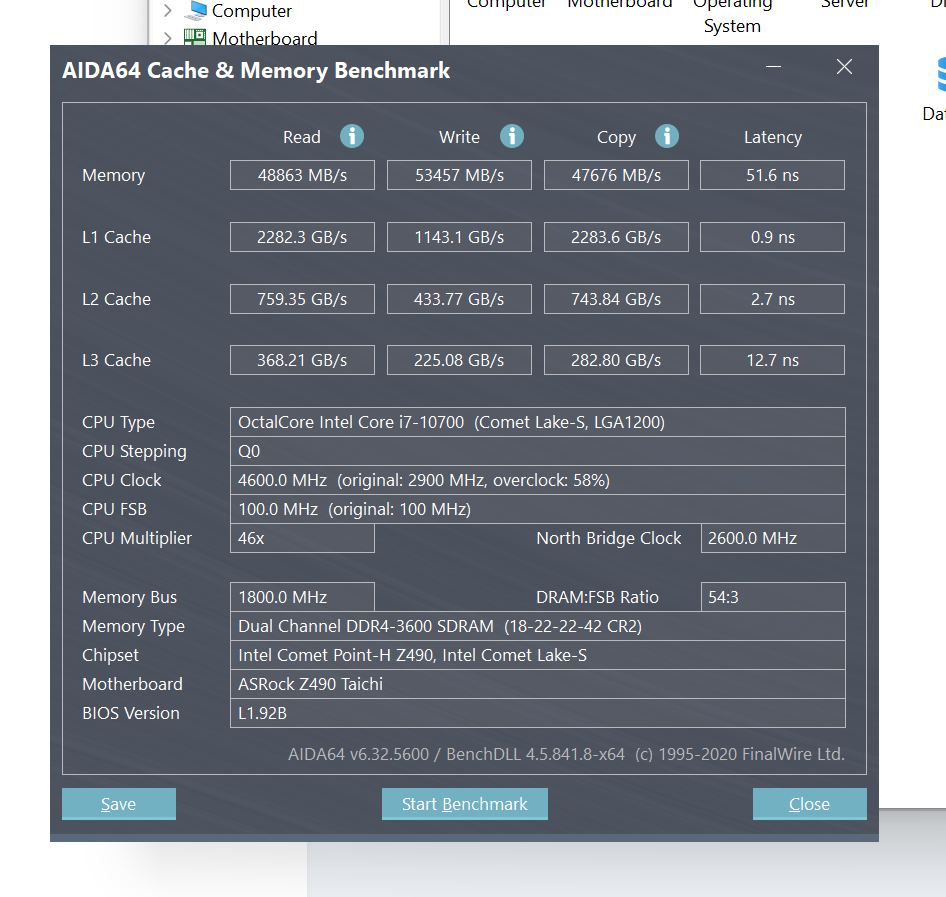Image resolution: width=946 pixels, height=897 pixels.
Task: Click the Read column info icon
Action: [351, 136]
